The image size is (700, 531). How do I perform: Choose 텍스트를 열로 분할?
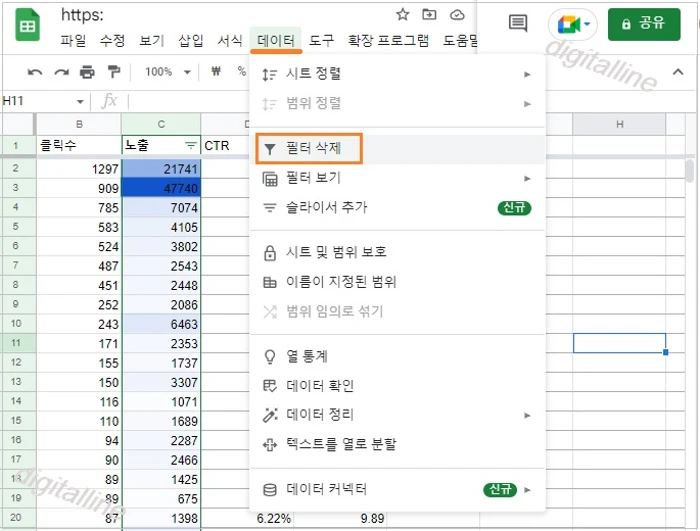click(x=397, y=444)
